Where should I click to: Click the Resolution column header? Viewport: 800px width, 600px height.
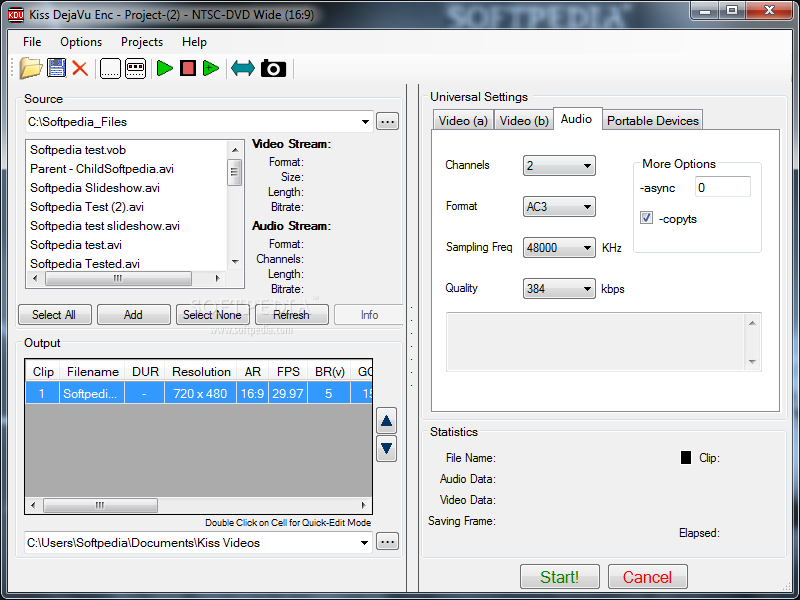[x=201, y=371]
